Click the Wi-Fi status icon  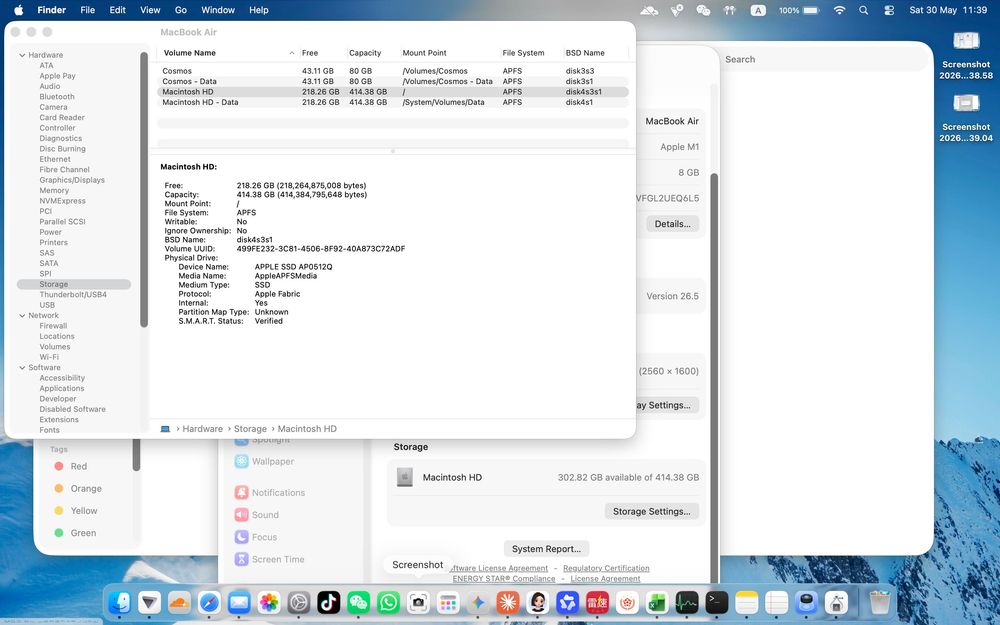(839, 10)
